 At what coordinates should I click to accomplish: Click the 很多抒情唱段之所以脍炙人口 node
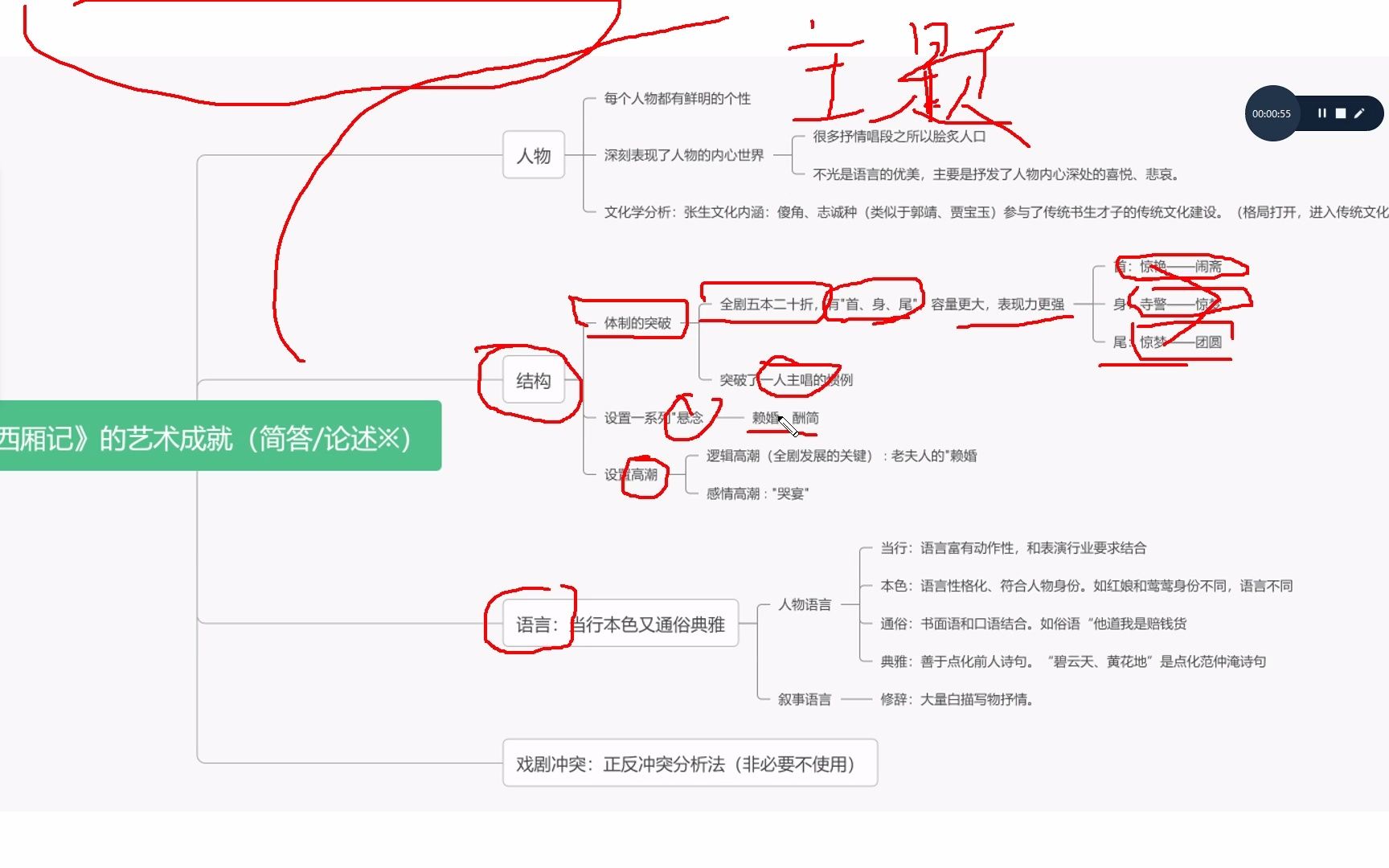(899, 137)
